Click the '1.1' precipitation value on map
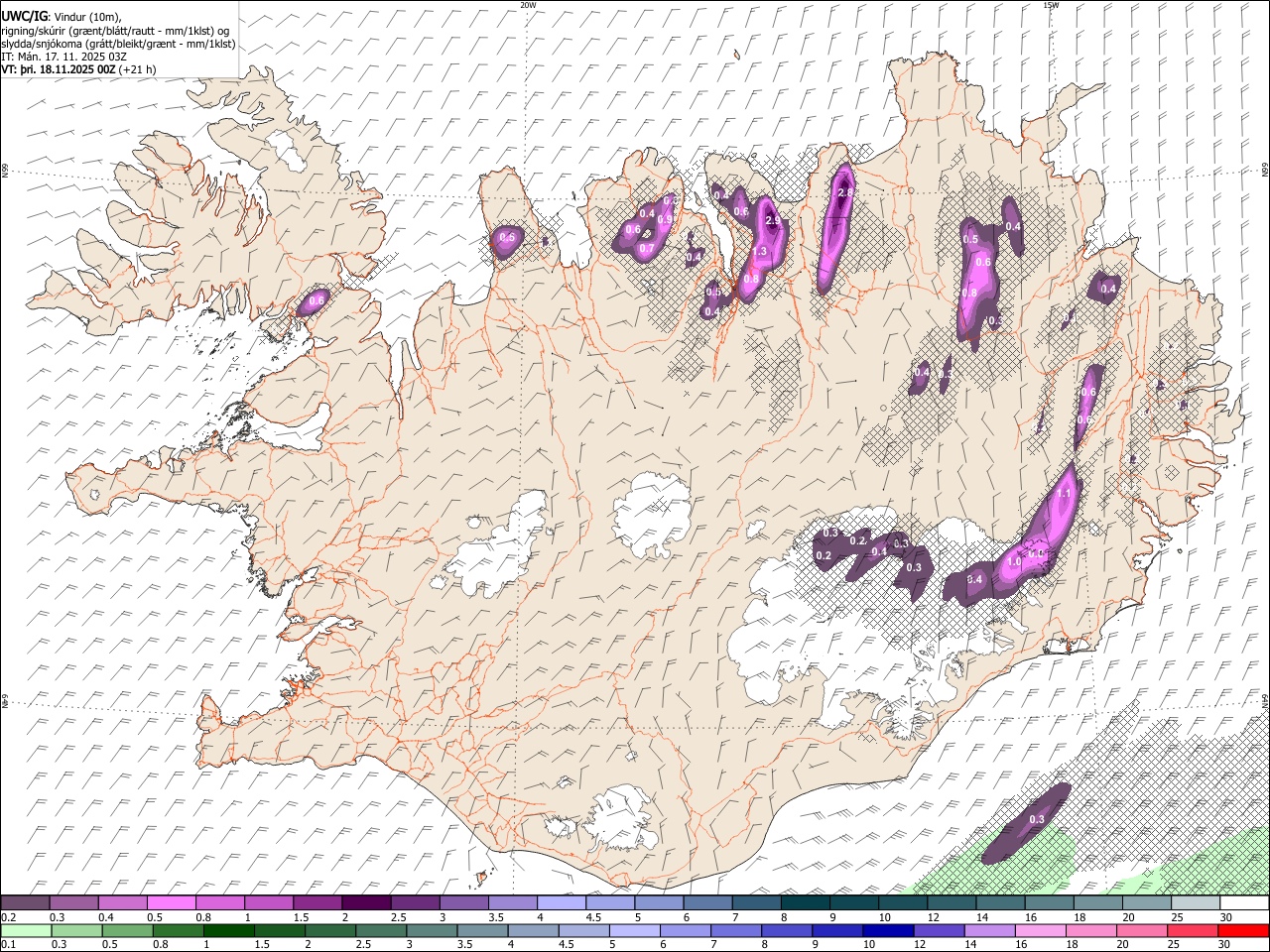The height and width of the screenshot is (952, 1270). 1064,493
